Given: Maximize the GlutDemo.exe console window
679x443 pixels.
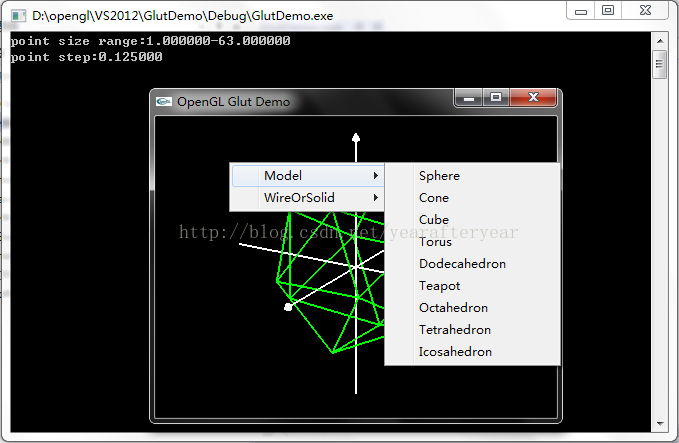Looking at the screenshot, I should pos(608,10).
